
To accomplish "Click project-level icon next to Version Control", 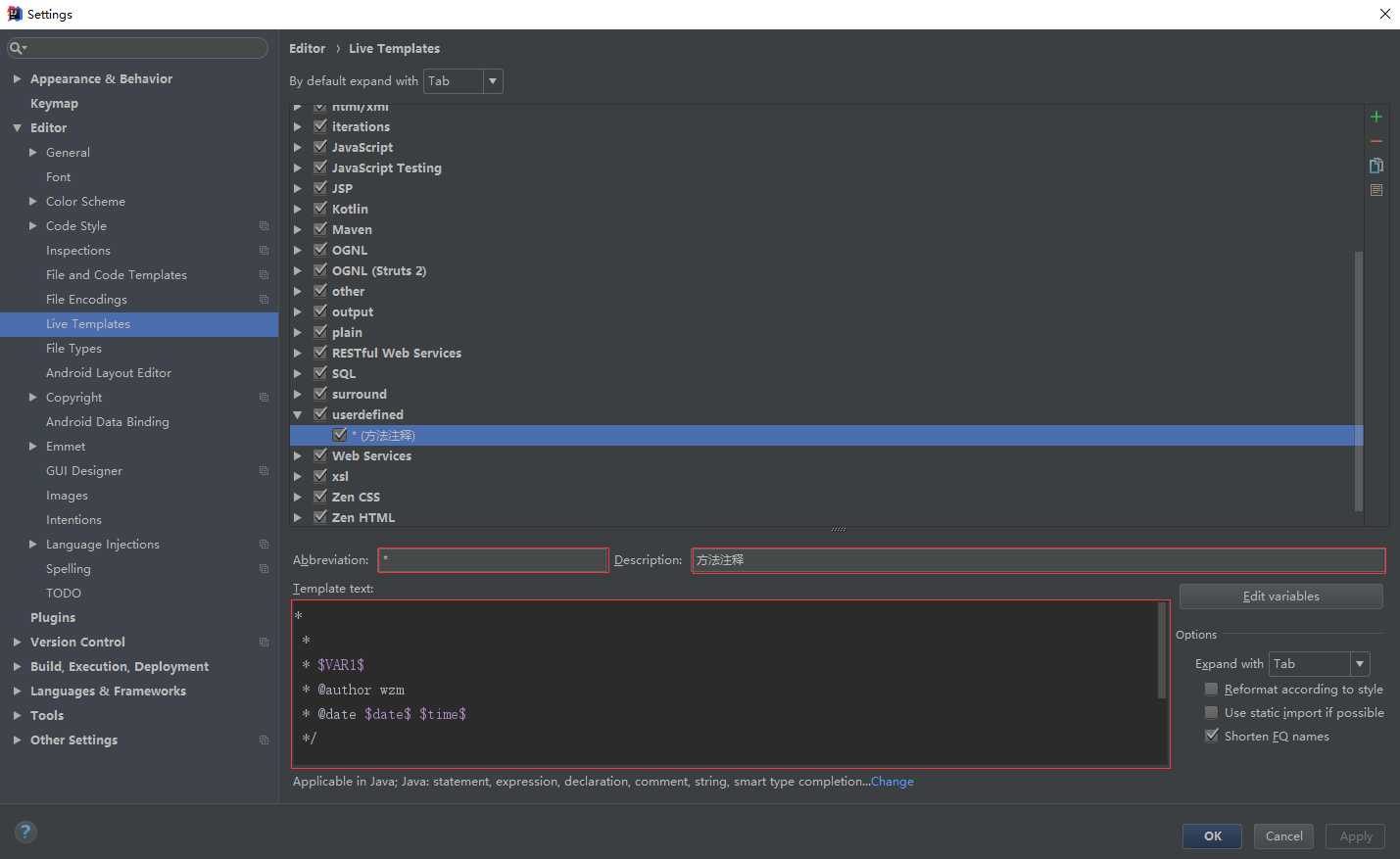I will tap(264, 643).
